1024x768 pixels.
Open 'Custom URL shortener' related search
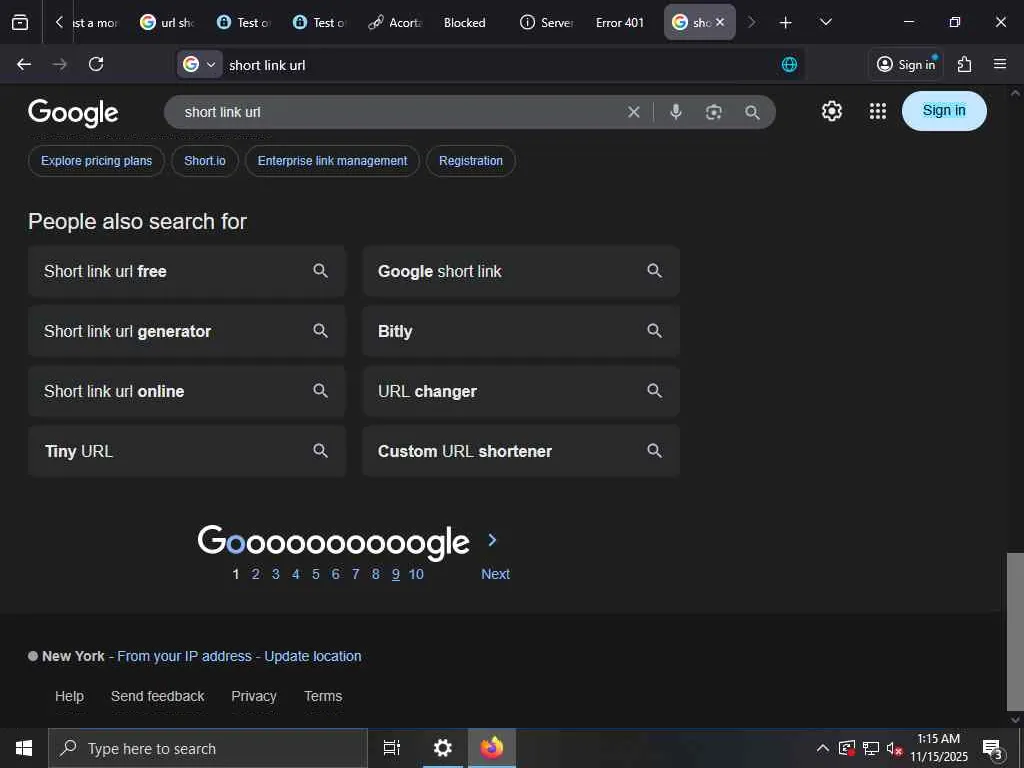(520, 451)
